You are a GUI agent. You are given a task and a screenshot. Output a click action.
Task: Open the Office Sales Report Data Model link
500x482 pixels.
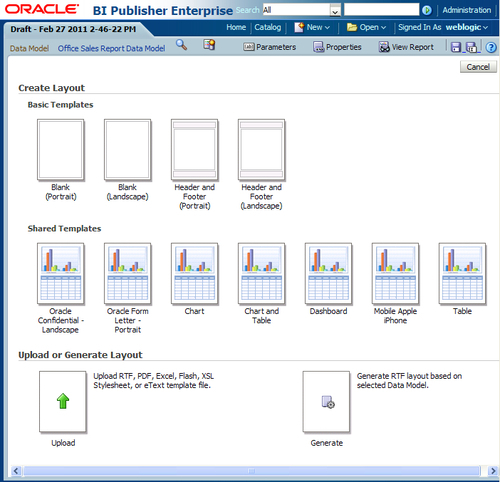click(x=111, y=49)
